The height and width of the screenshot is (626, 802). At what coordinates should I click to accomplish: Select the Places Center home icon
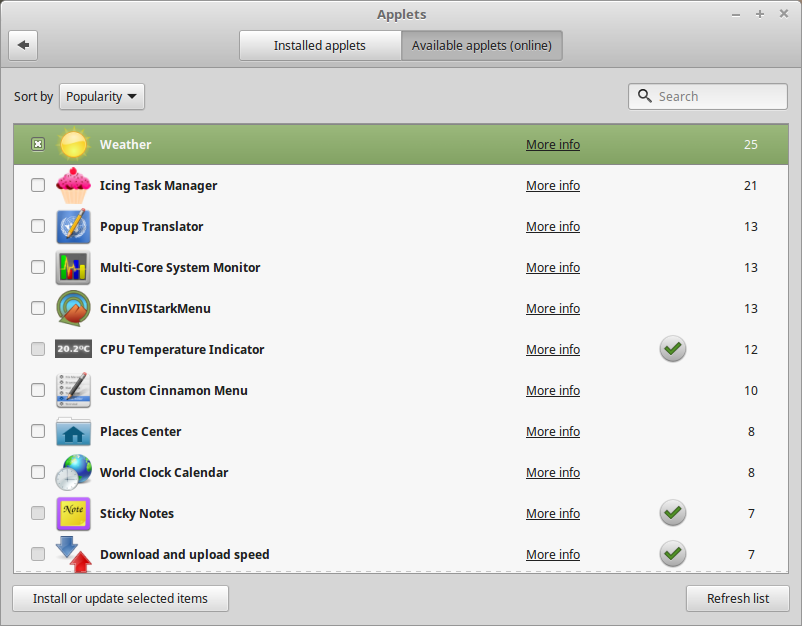pyautogui.click(x=73, y=431)
